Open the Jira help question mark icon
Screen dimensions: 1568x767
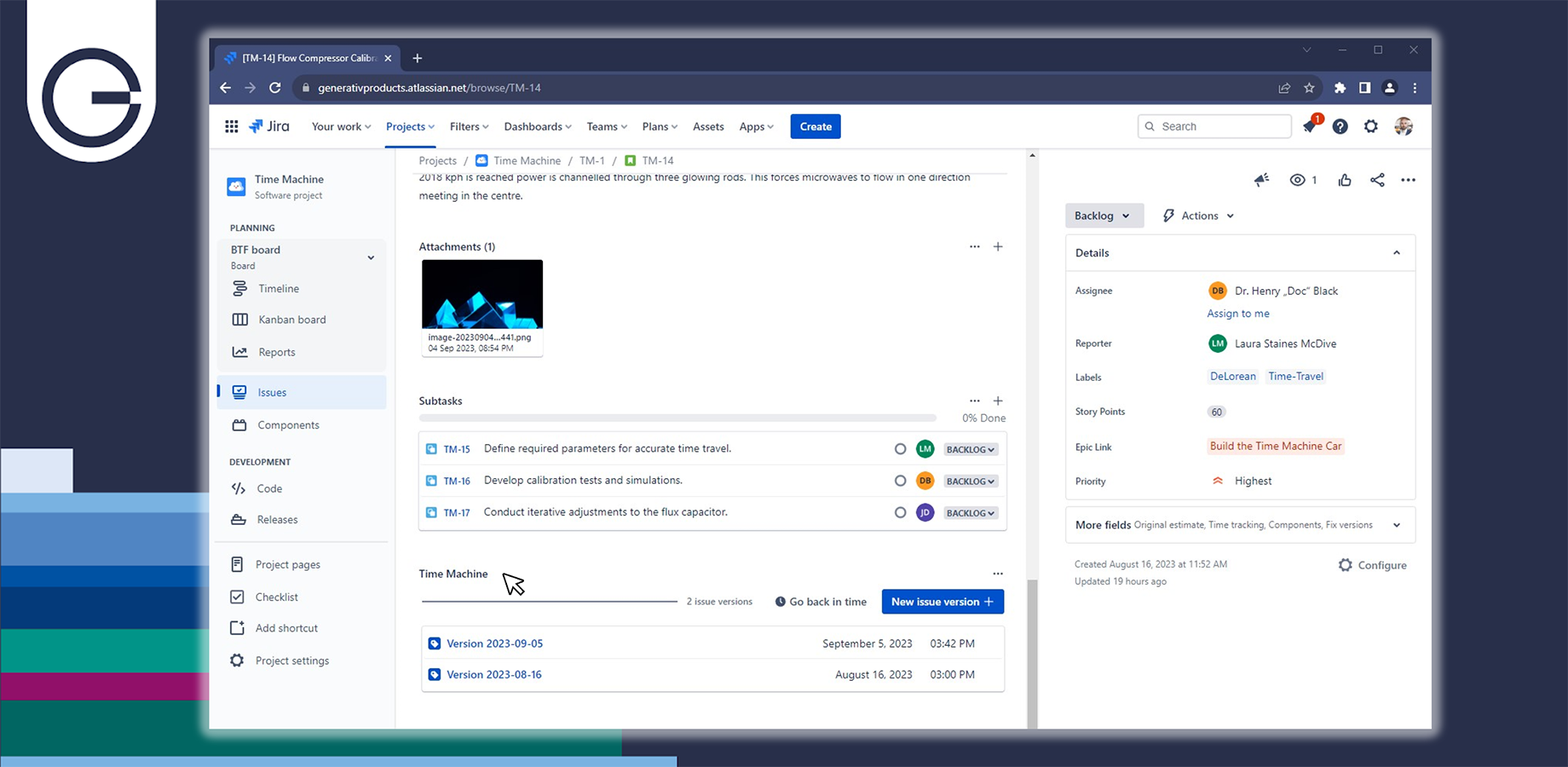1340,127
